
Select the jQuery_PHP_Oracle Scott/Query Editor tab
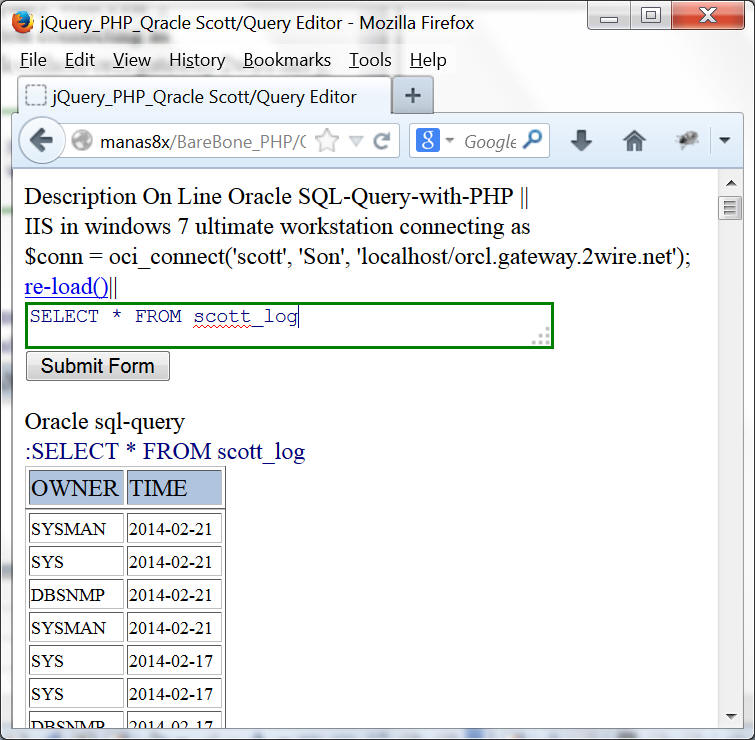click(x=205, y=96)
